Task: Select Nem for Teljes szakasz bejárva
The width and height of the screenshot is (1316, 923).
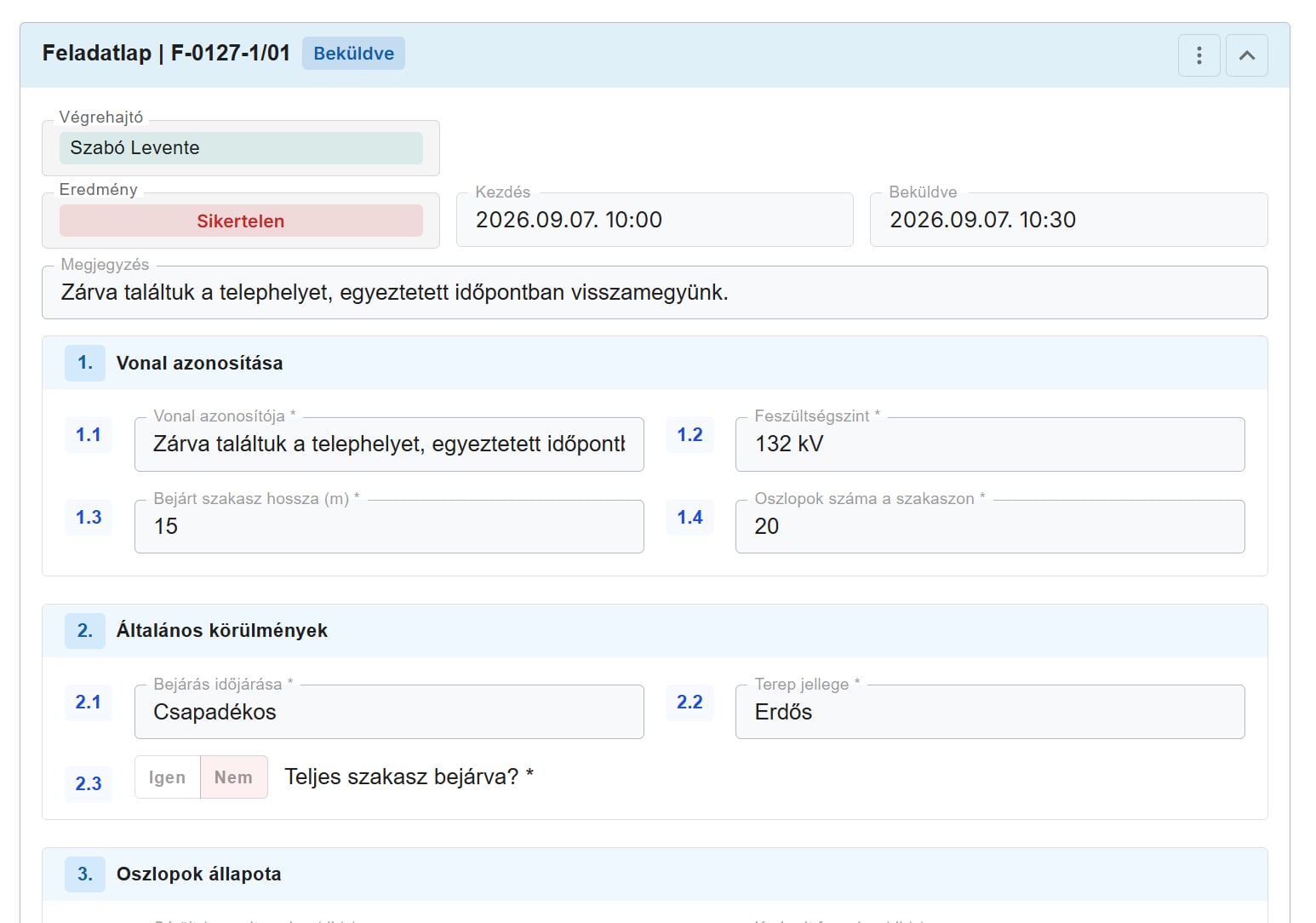Action: [233, 777]
